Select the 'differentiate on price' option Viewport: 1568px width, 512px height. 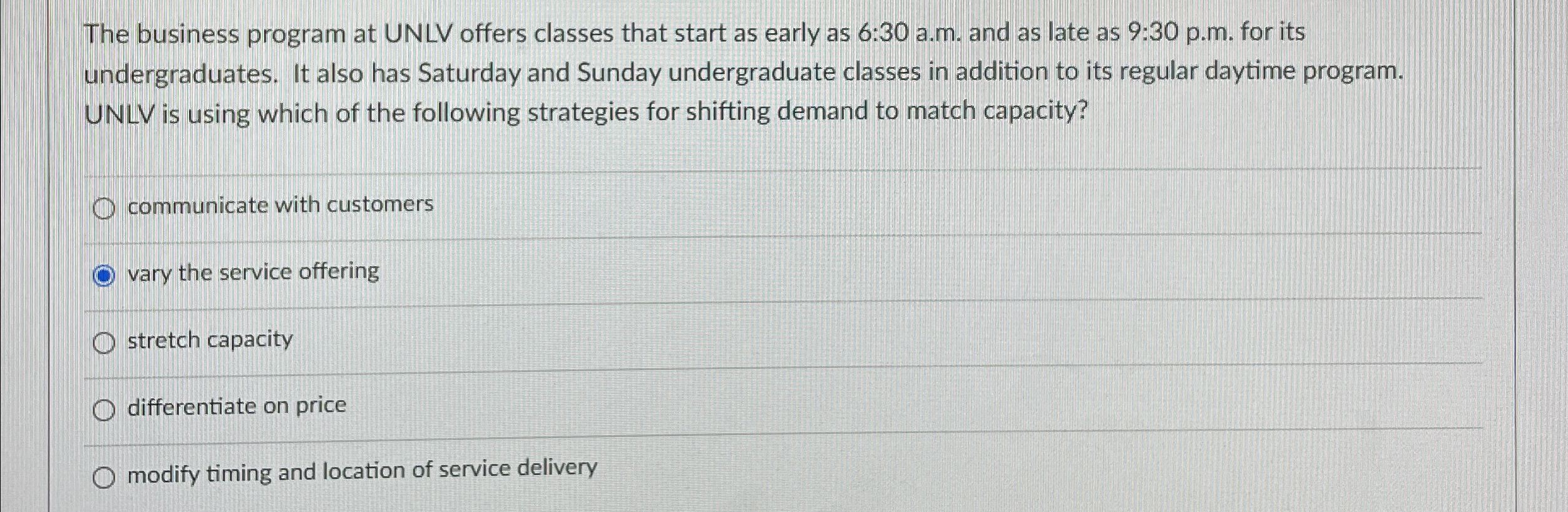pyautogui.click(x=105, y=409)
